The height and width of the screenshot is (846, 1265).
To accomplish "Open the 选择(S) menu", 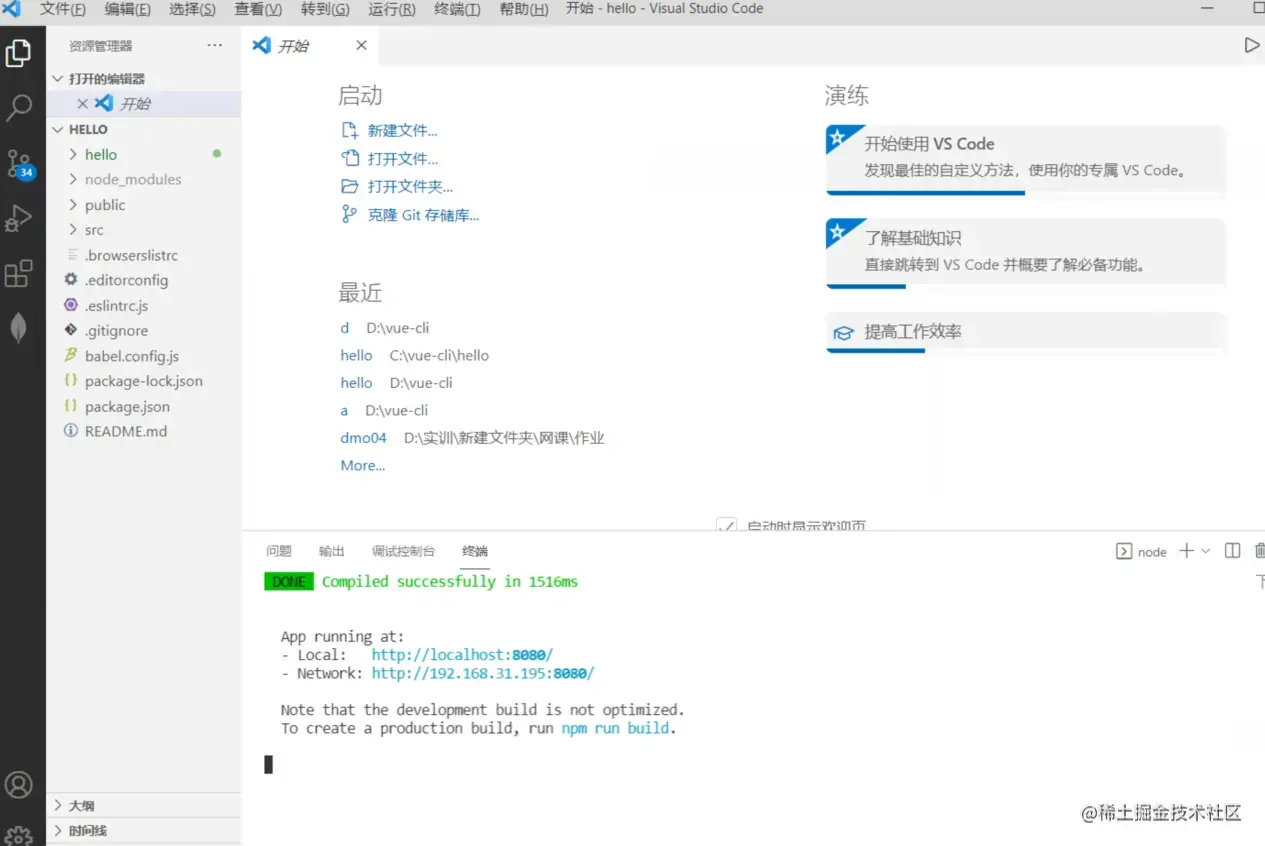I will (x=192, y=9).
